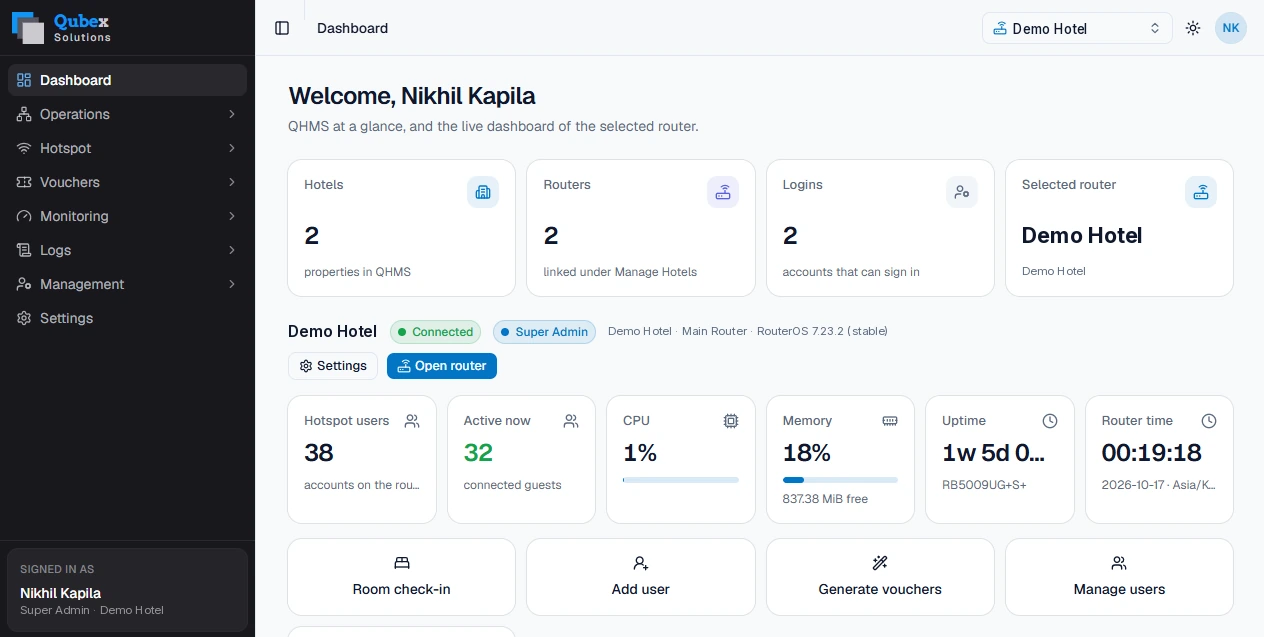
Task: Expand the Monitoring chevron arrow
Action: point(231,216)
